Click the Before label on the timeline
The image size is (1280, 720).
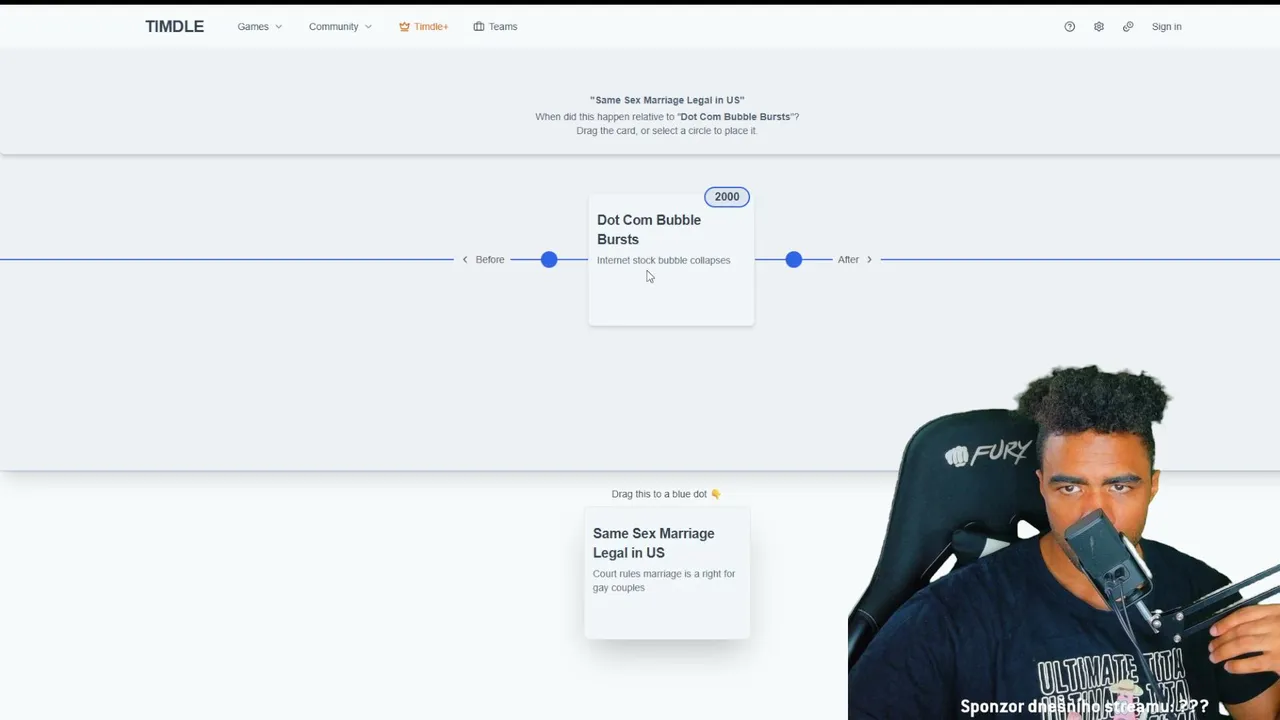[483, 260]
